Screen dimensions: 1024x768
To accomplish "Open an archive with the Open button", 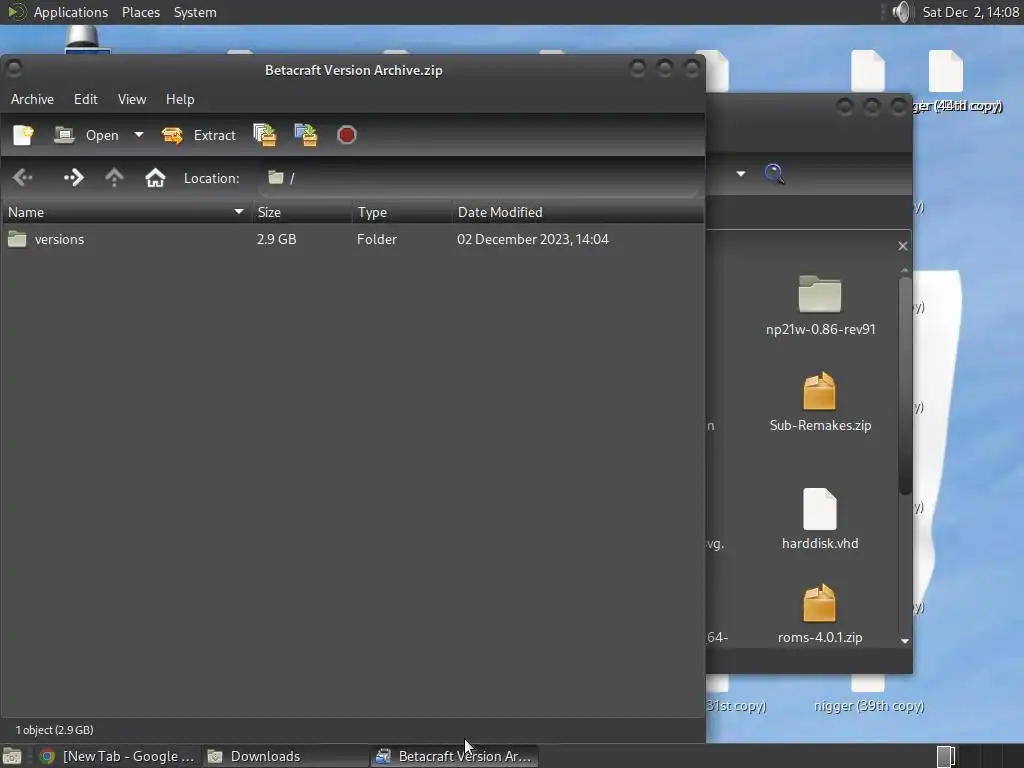I will (x=86, y=135).
